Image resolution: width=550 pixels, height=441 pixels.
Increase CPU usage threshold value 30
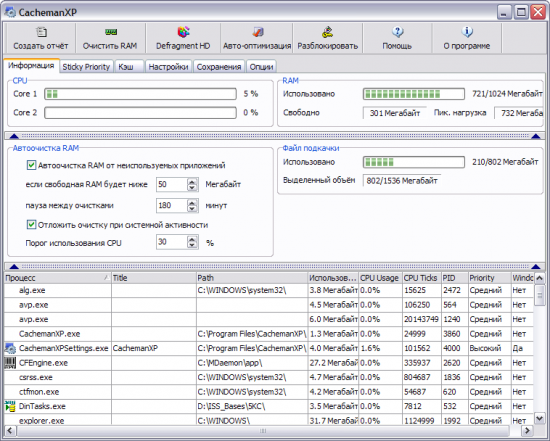(x=192, y=239)
